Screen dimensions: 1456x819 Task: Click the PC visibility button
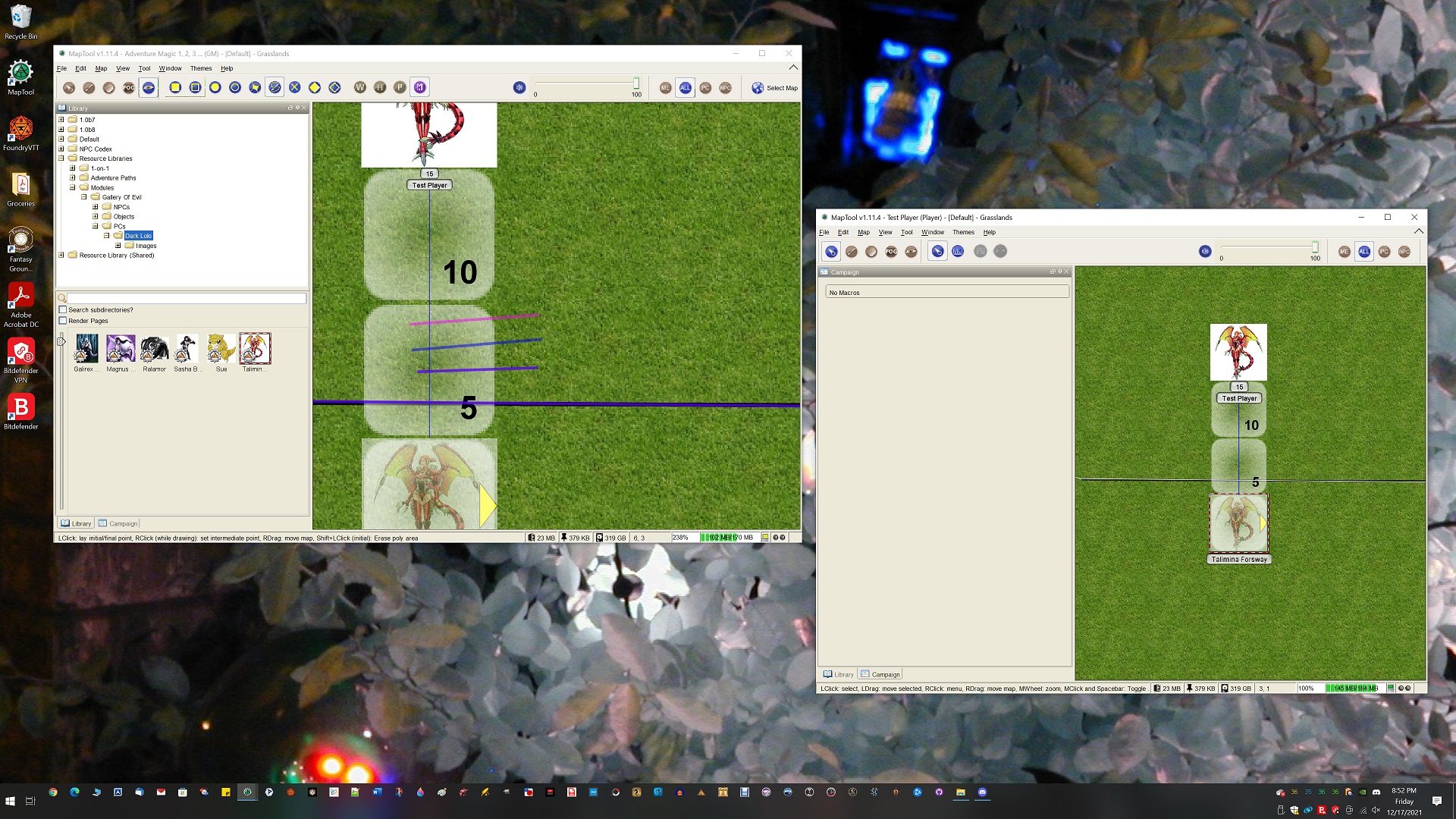(706, 87)
